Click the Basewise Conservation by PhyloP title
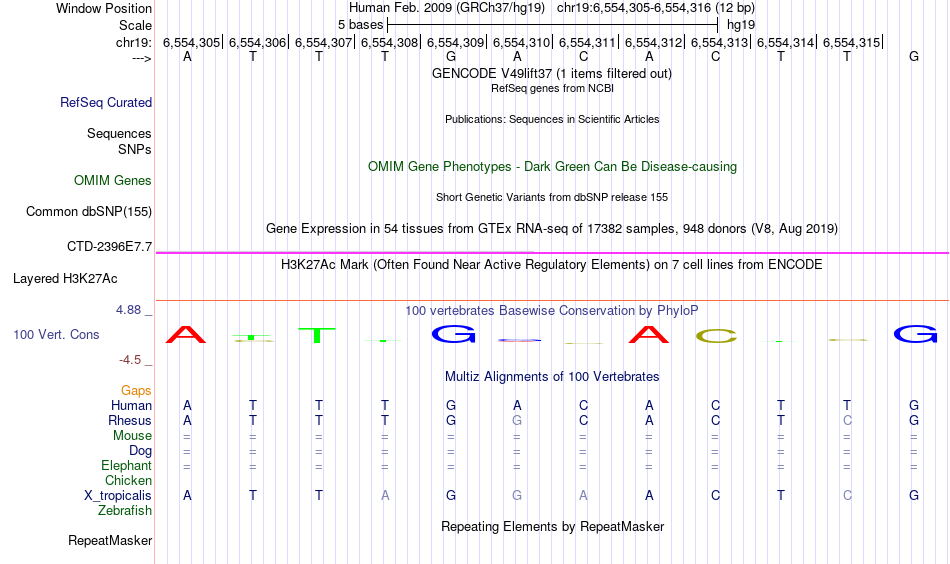Screen dimensions: 950x564 point(552,311)
